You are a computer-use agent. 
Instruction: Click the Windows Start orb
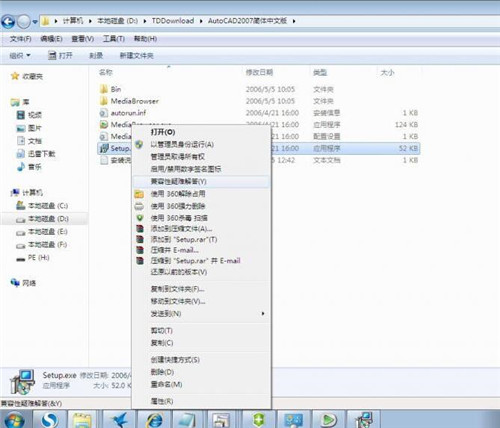[x=14, y=420]
